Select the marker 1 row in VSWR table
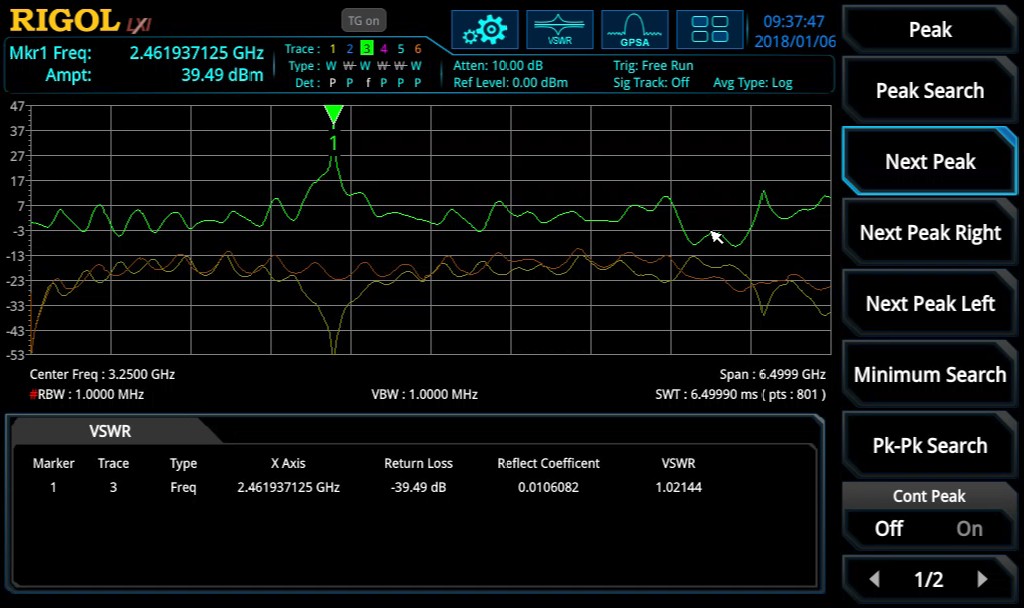 pos(53,487)
